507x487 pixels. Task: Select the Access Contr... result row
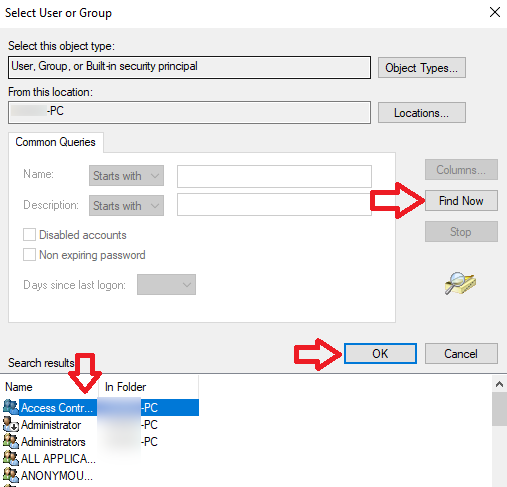(101, 407)
